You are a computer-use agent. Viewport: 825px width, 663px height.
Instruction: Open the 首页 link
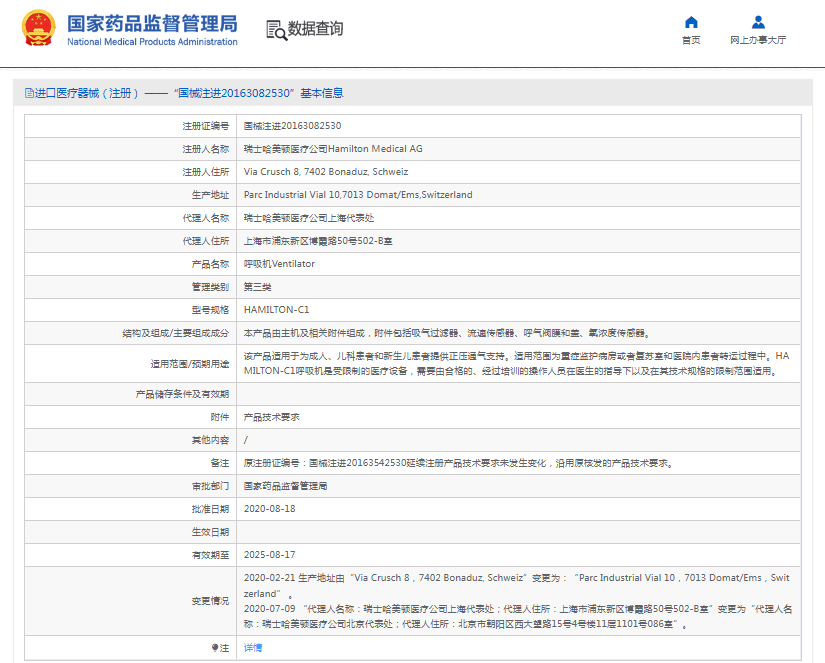pos(691,40)
